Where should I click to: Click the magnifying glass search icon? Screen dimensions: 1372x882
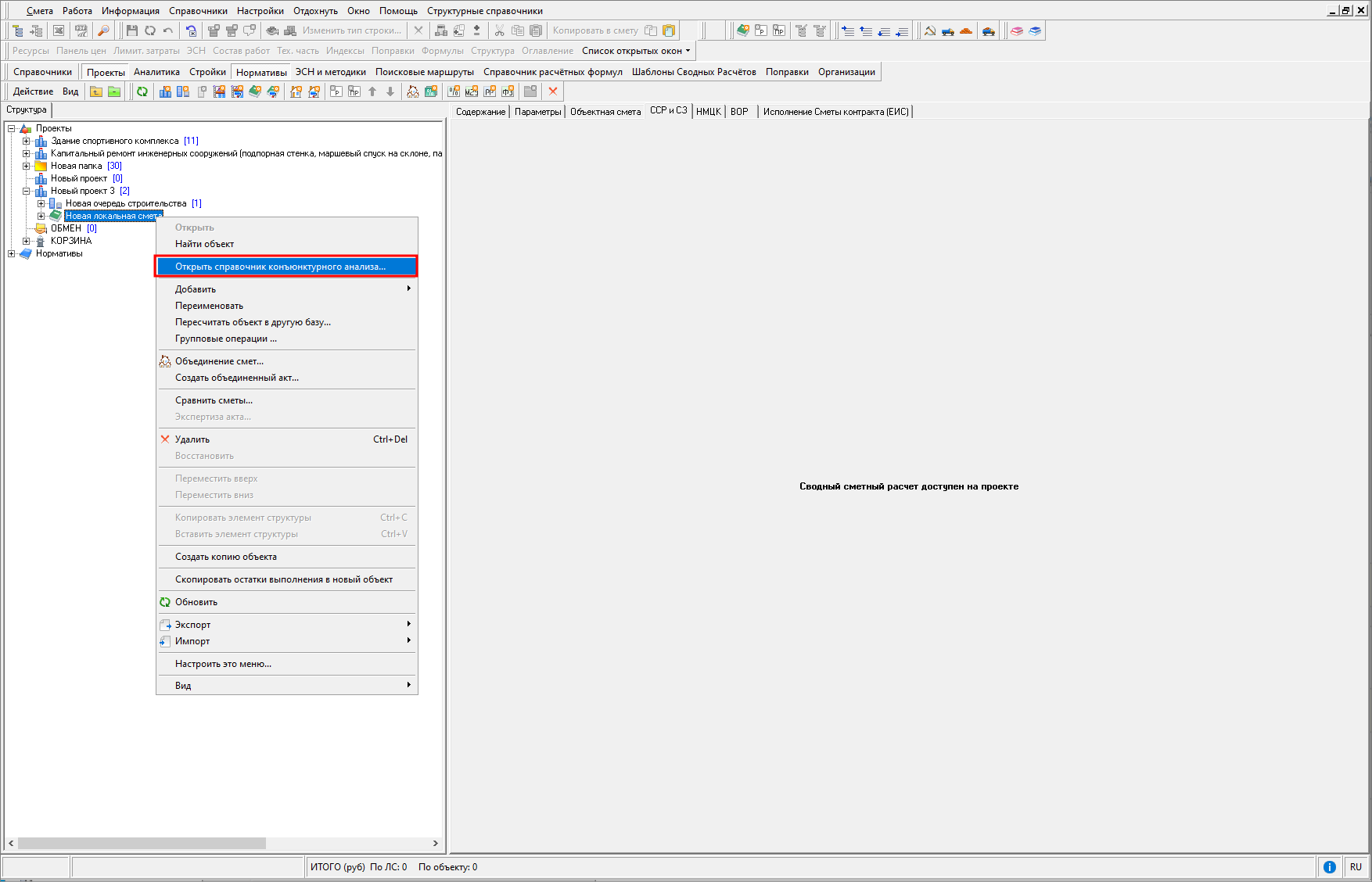coord(103,30)
